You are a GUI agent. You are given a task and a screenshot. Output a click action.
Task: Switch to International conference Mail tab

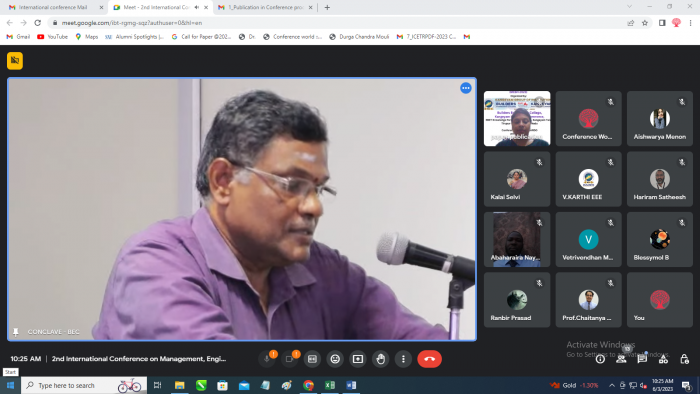point(53,7)
